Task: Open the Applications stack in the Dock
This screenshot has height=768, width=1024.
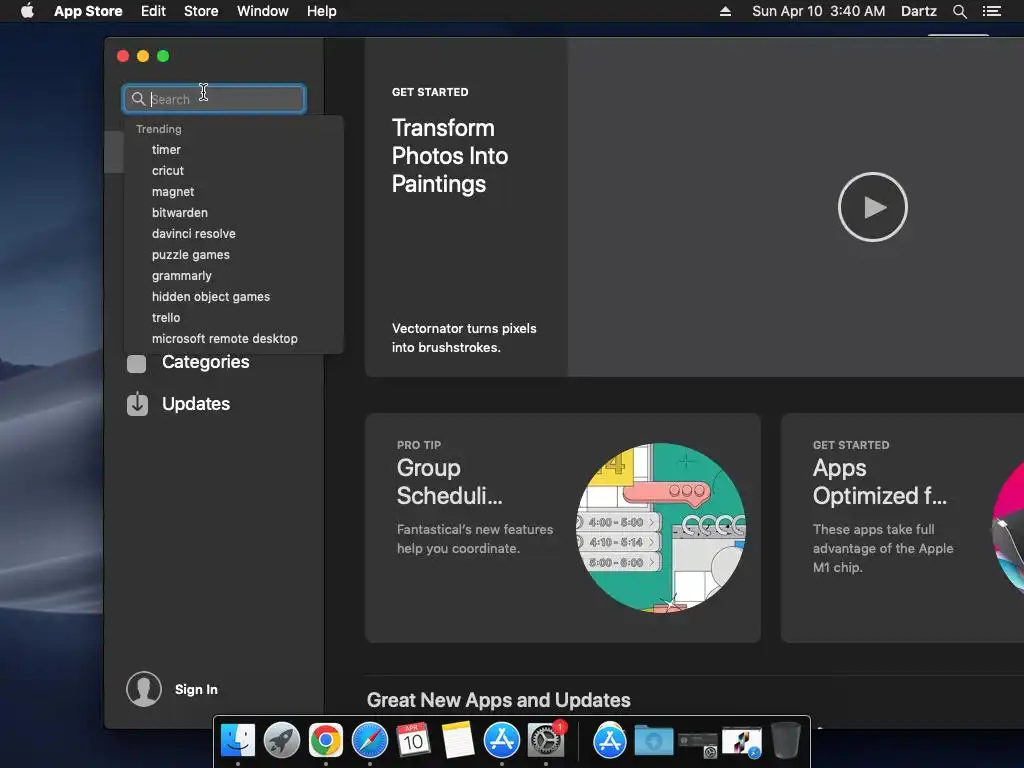Action: coord(609,741)
